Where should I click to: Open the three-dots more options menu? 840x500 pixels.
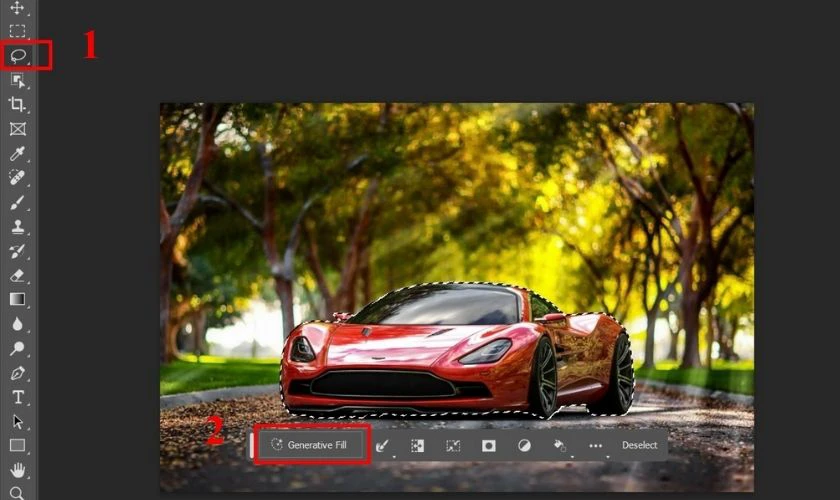point(596,445)
